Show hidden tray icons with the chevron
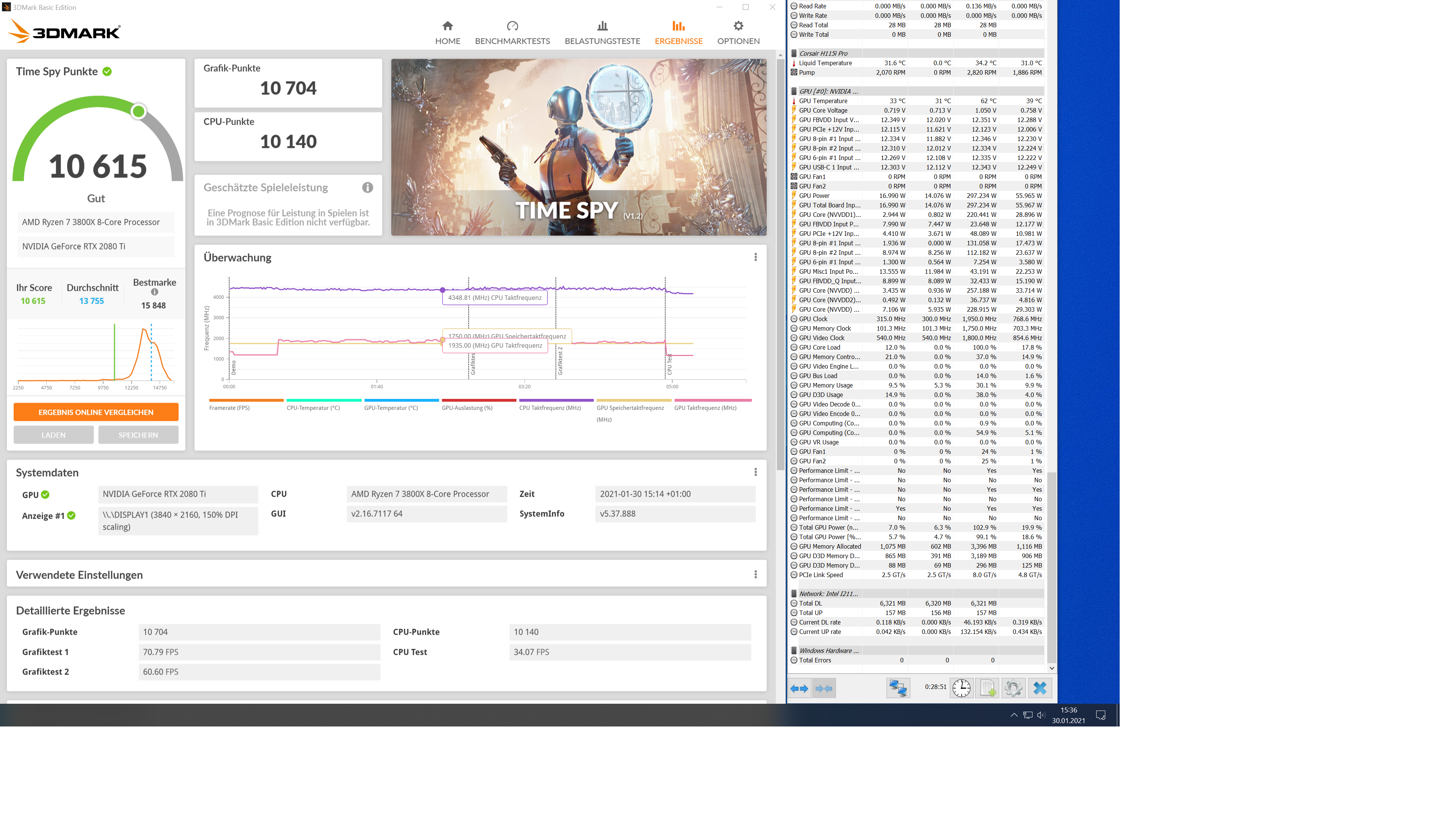1456x819 pixels. pyautogui.click(x=1014, y=715)
